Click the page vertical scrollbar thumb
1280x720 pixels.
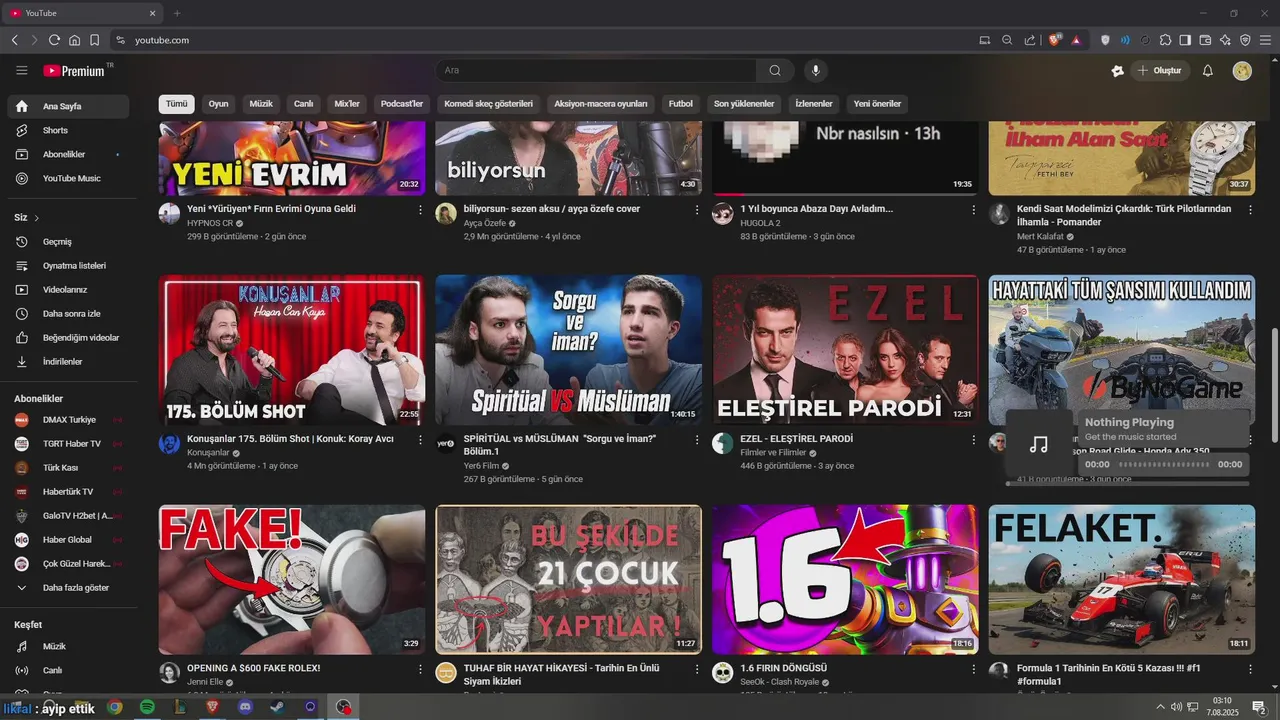[x=1274, y=385]
